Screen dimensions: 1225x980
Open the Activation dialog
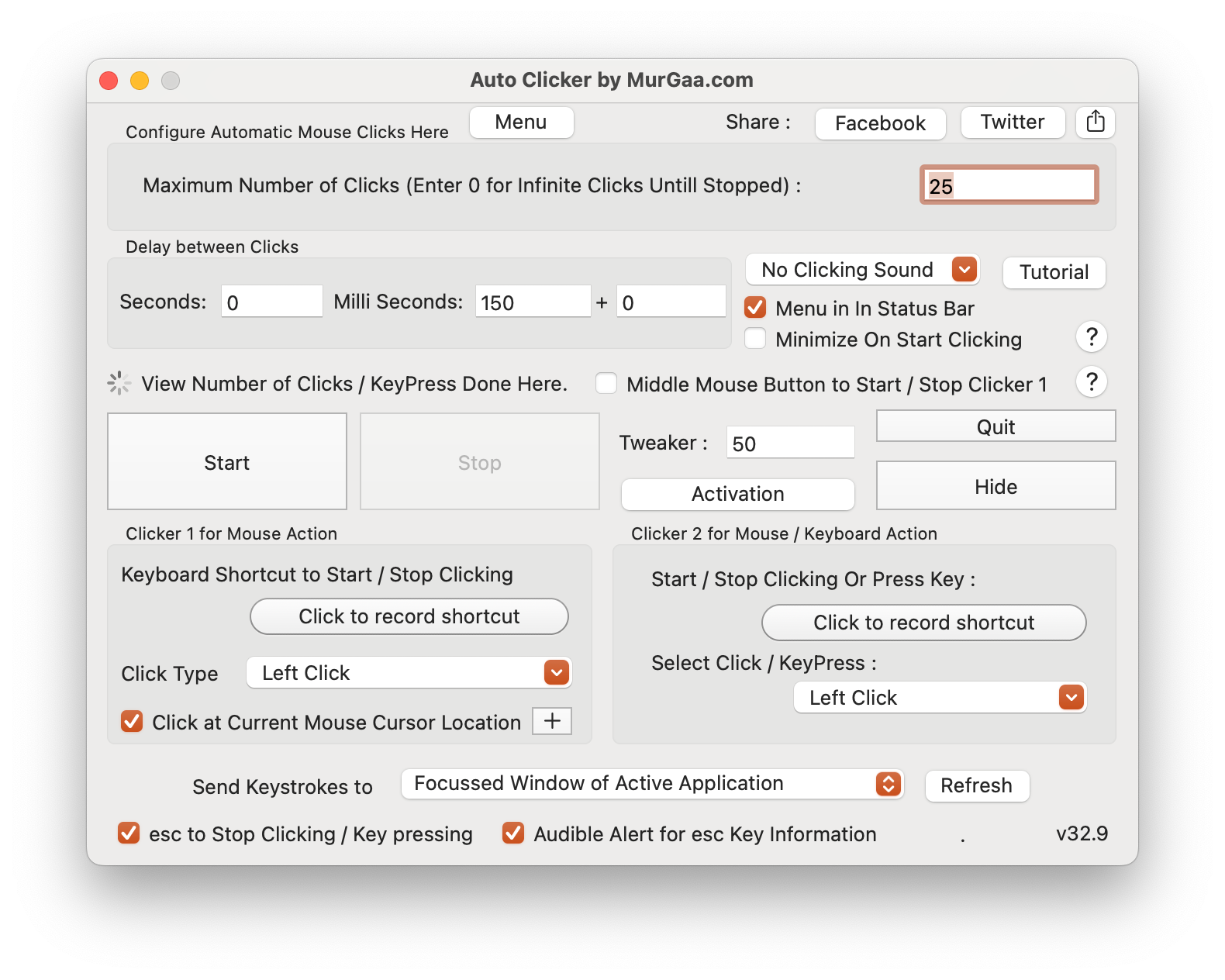pos(738,494)
